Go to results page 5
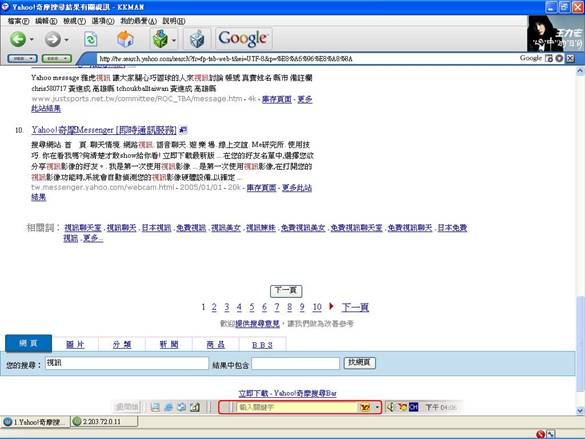585x439 pixels. pos(252,307)
